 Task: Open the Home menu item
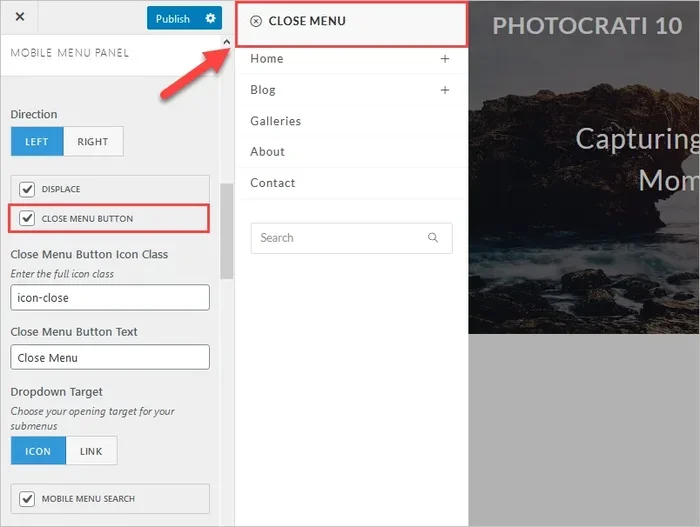pos(267,59)
